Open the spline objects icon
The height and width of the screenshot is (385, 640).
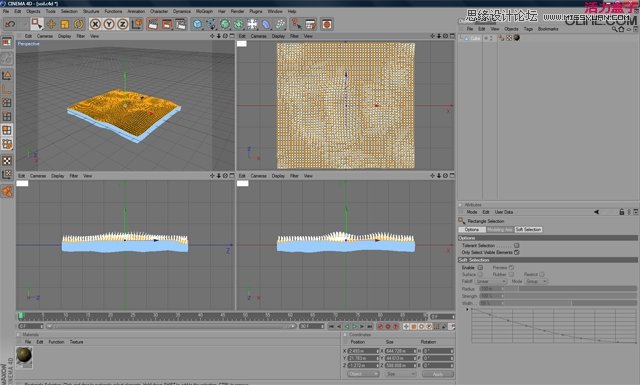211,24
